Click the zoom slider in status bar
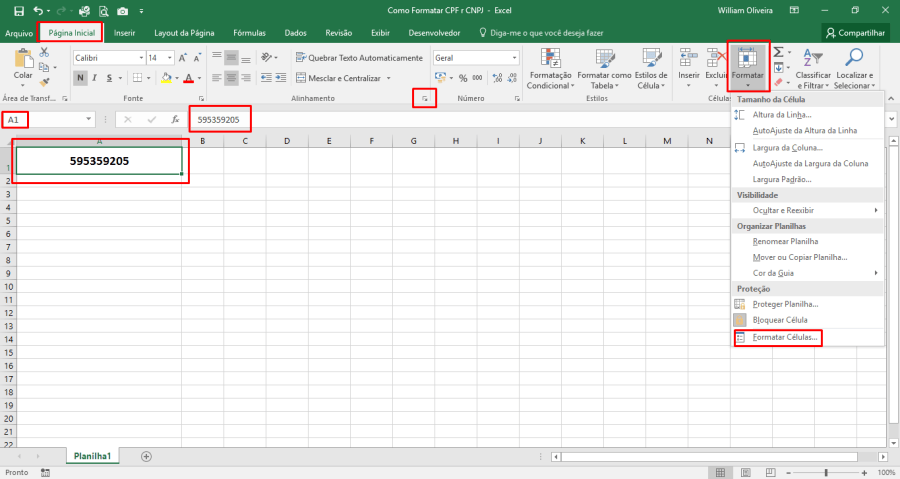 [x=827, y=473]
